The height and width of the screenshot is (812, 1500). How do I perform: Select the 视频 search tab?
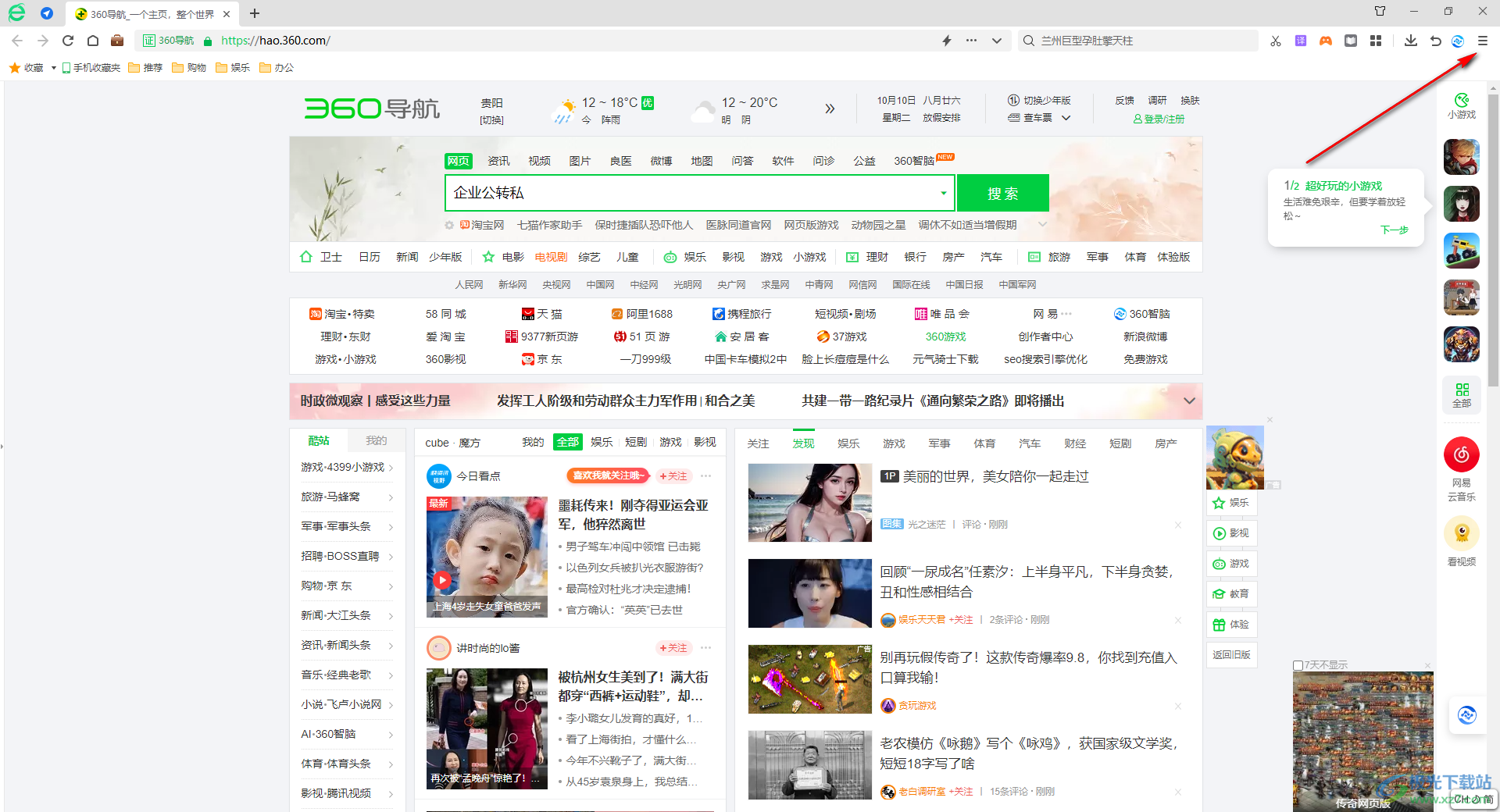point(539,161)
